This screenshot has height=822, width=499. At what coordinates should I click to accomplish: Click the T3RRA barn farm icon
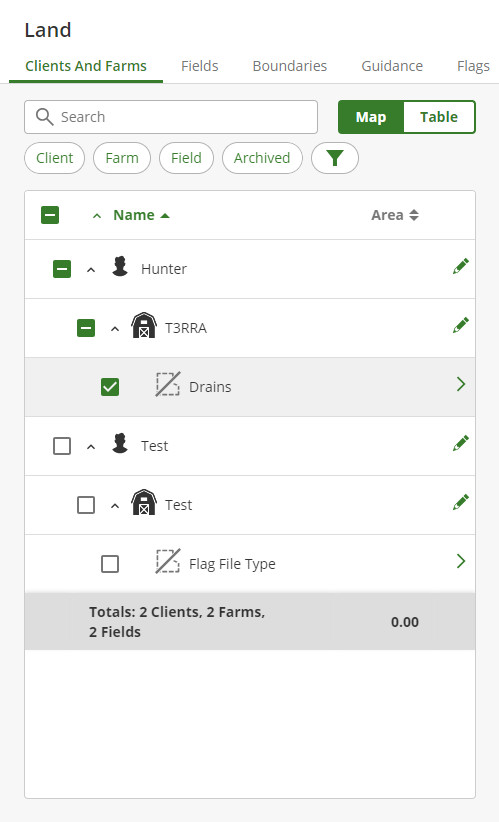(x=144, y=326)
